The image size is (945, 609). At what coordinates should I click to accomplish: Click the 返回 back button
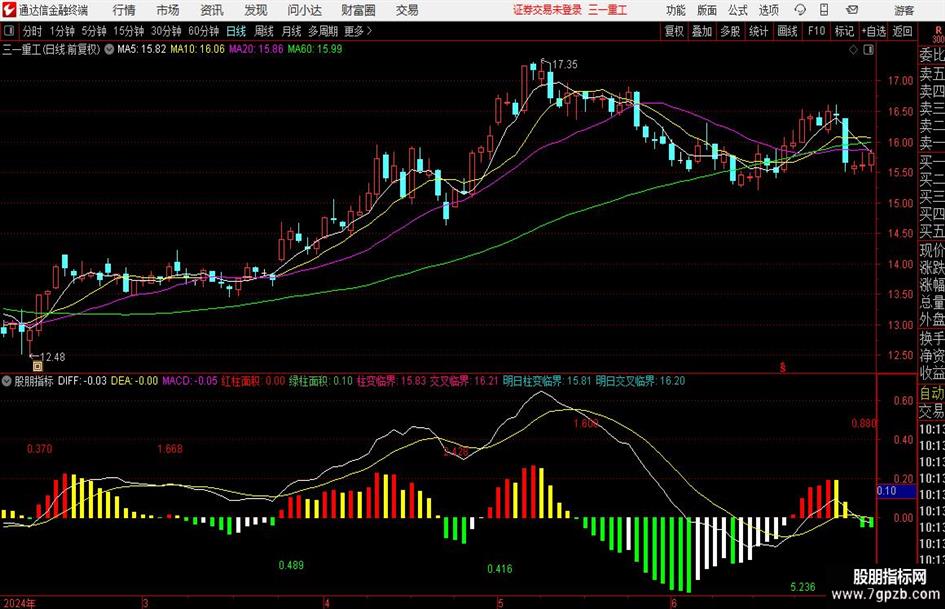[902, 31]
